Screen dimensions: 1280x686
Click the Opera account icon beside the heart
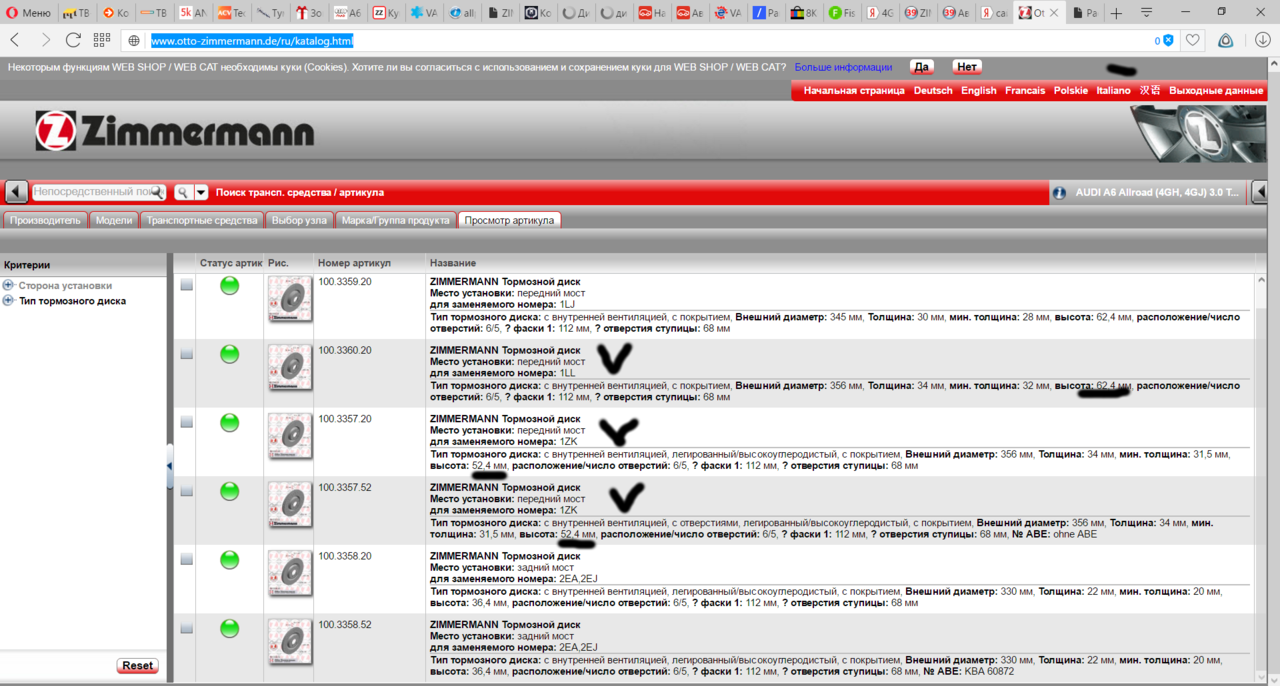pyautogui.click(x=1225, y=40)
